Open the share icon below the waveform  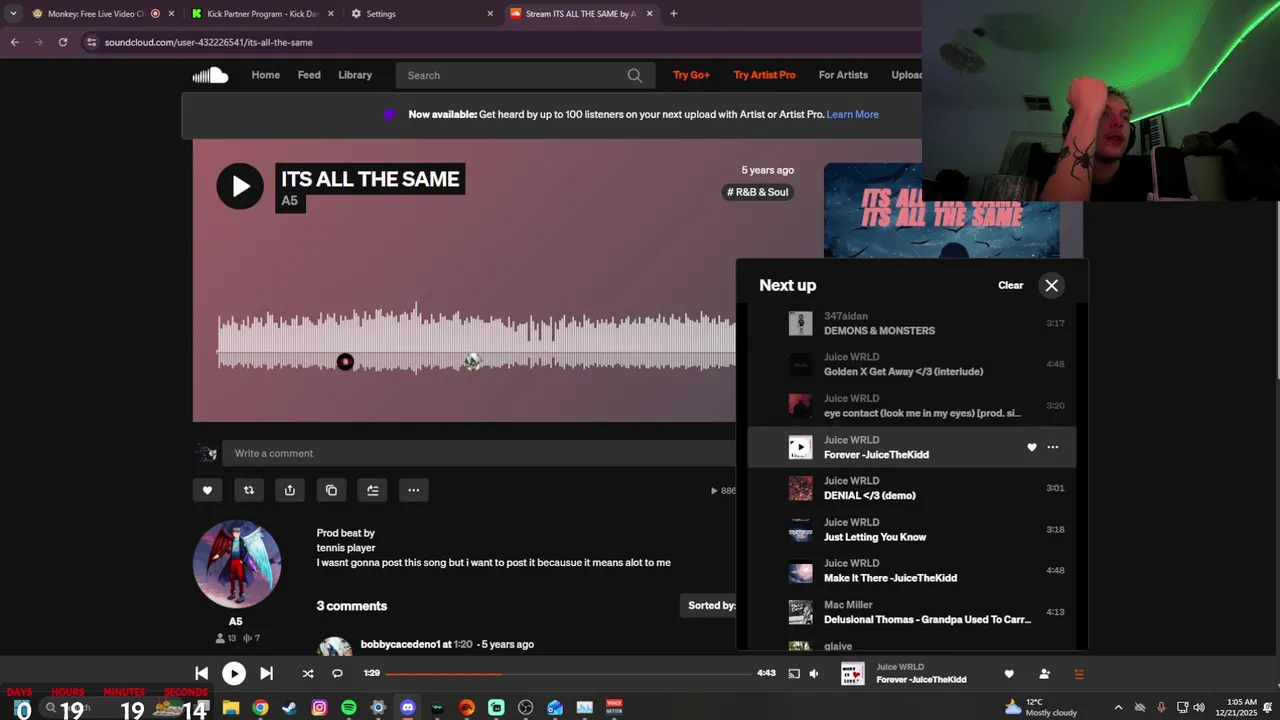(x=290, y=490)
